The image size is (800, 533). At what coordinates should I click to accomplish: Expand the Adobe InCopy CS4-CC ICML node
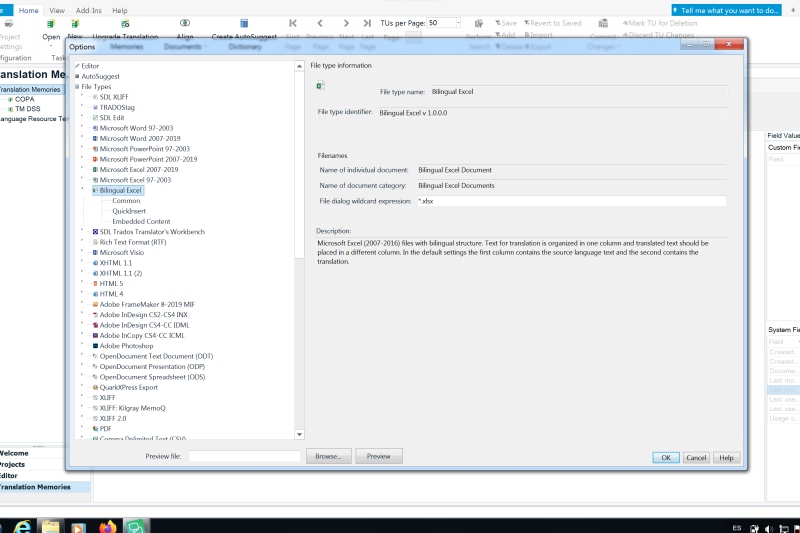(x=82, y=335)
